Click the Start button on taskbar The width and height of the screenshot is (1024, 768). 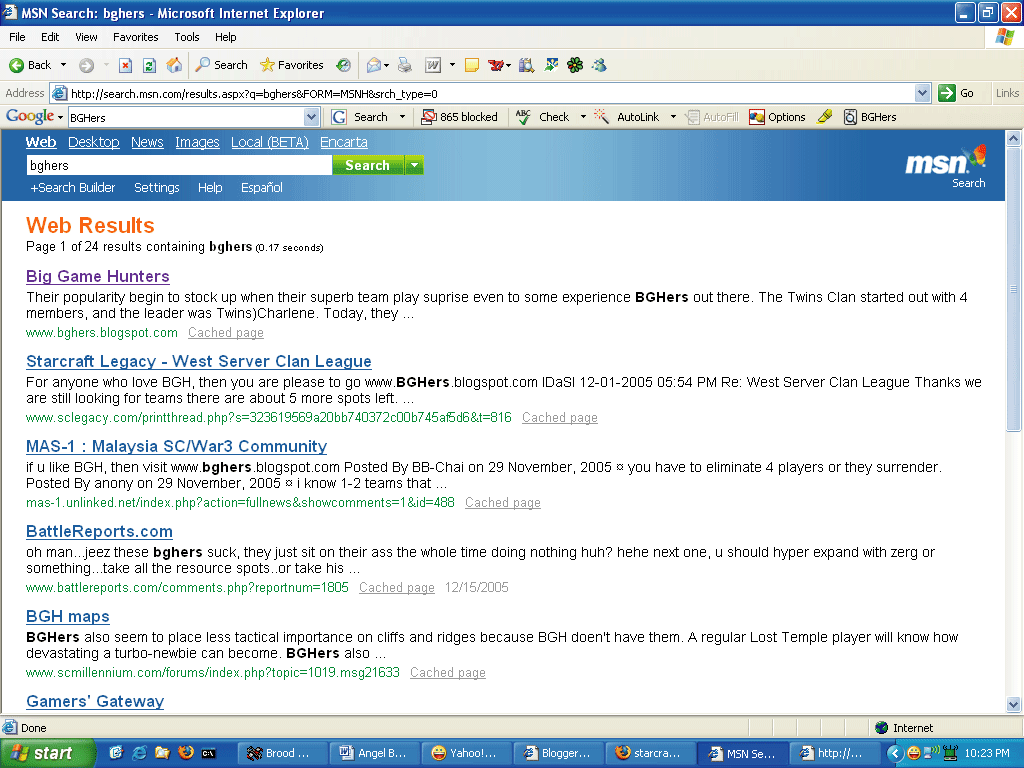click(48, 753)
